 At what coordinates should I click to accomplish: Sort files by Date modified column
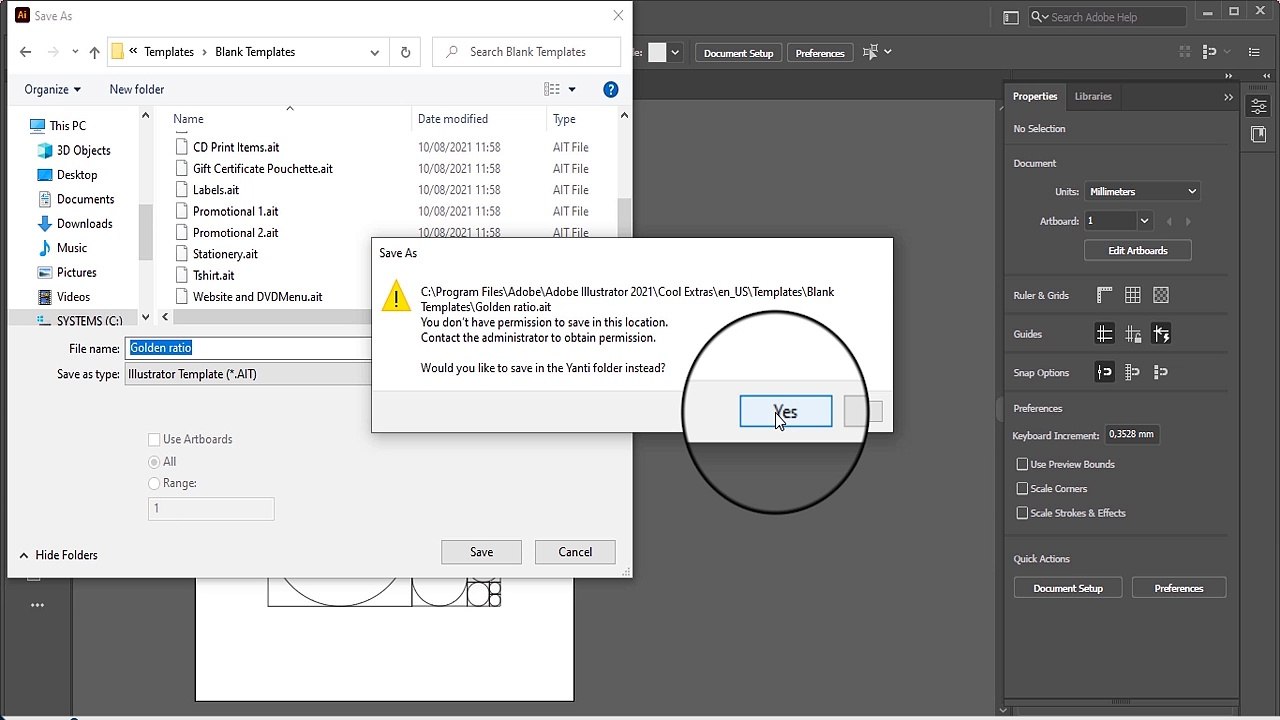pyautogui.click(x=453, y=119)
